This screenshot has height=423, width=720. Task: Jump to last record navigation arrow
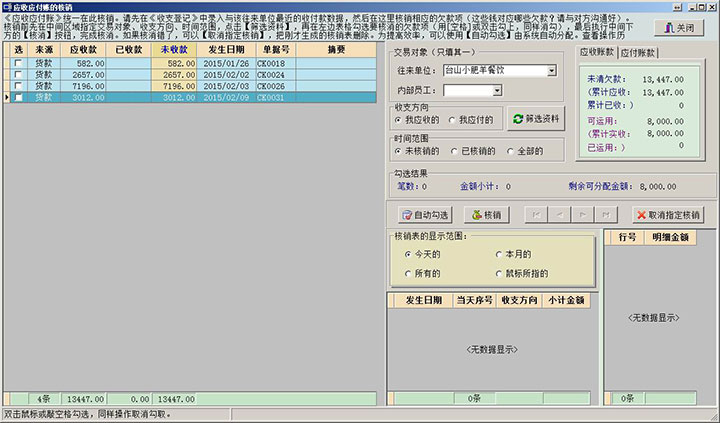coord(606,215)
